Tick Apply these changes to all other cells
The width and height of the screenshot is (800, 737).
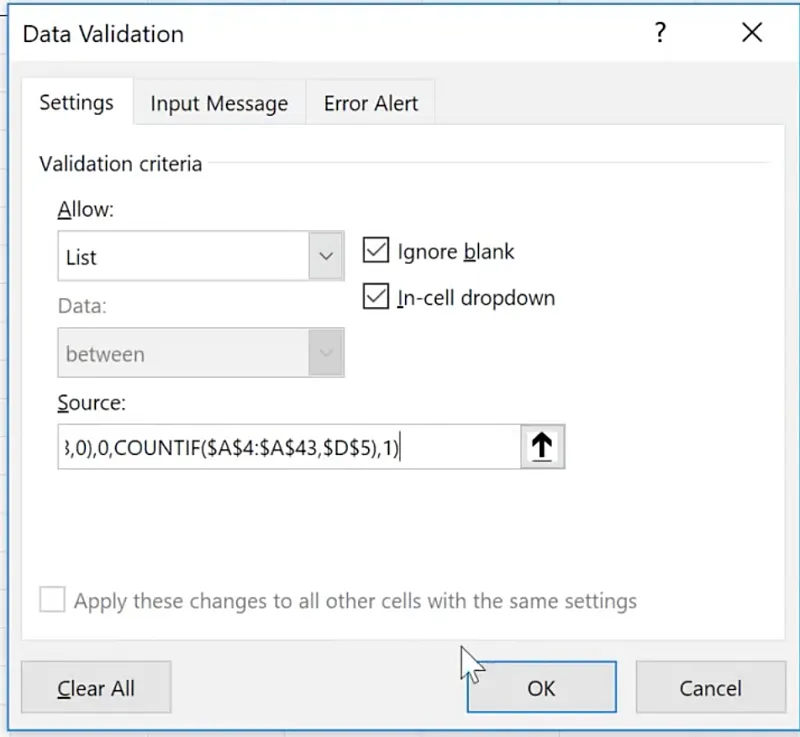click(x=53, y=601)
